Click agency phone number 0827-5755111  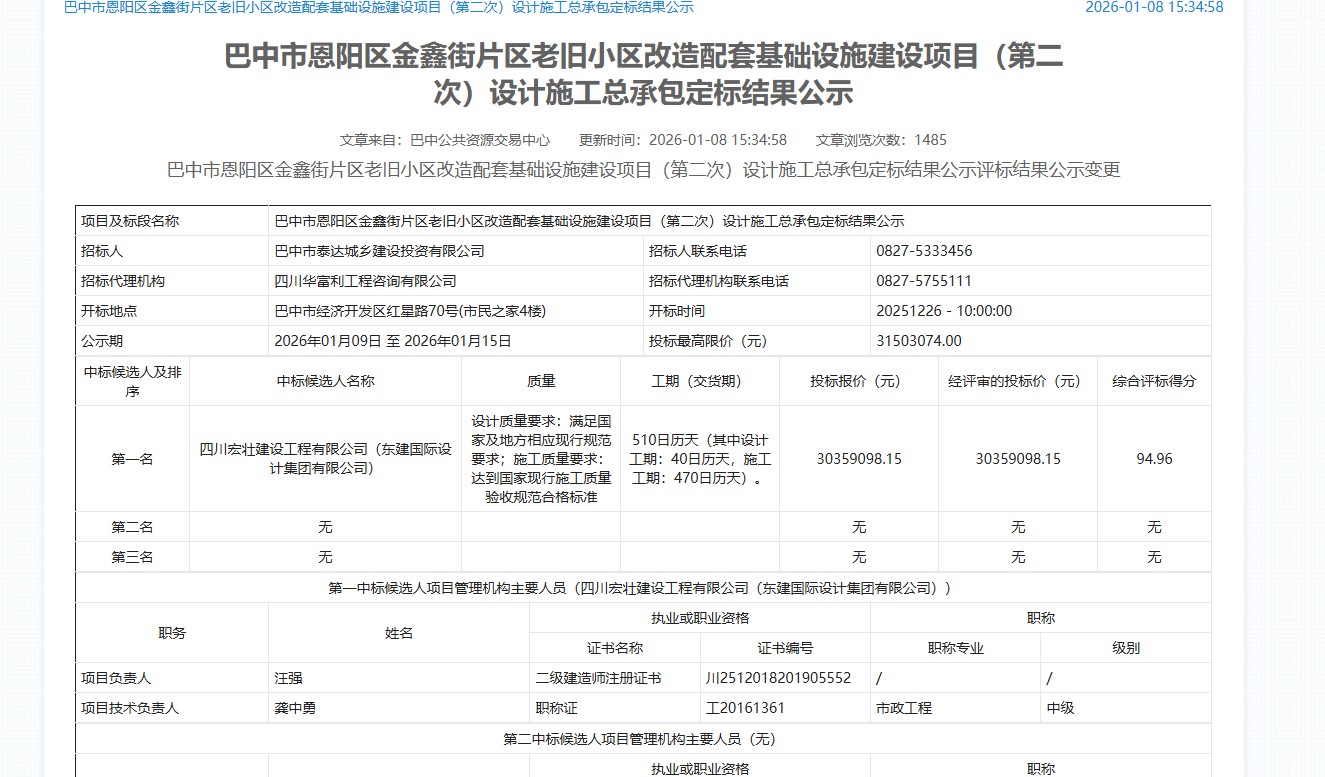click(x=924, y=281)
